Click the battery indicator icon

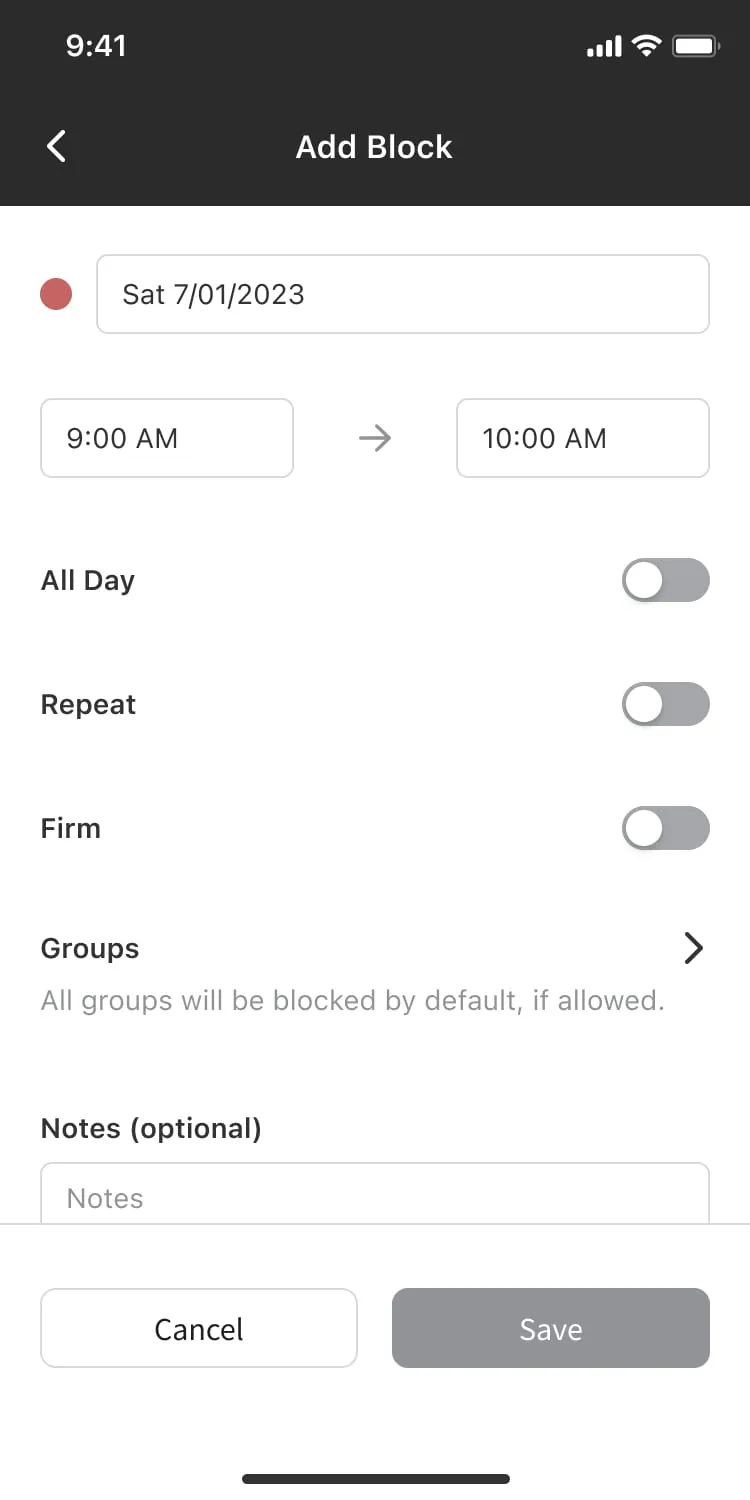[696, 46]
